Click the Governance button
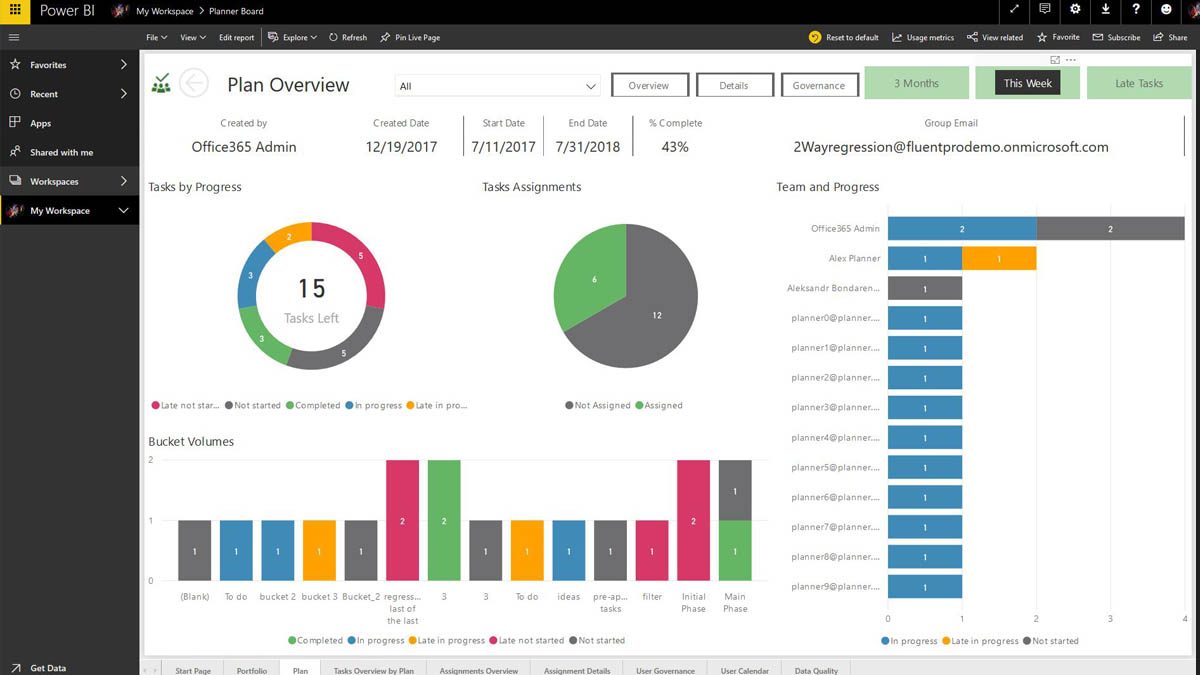Screen dimensions: 1200x675 pos(818,86)
